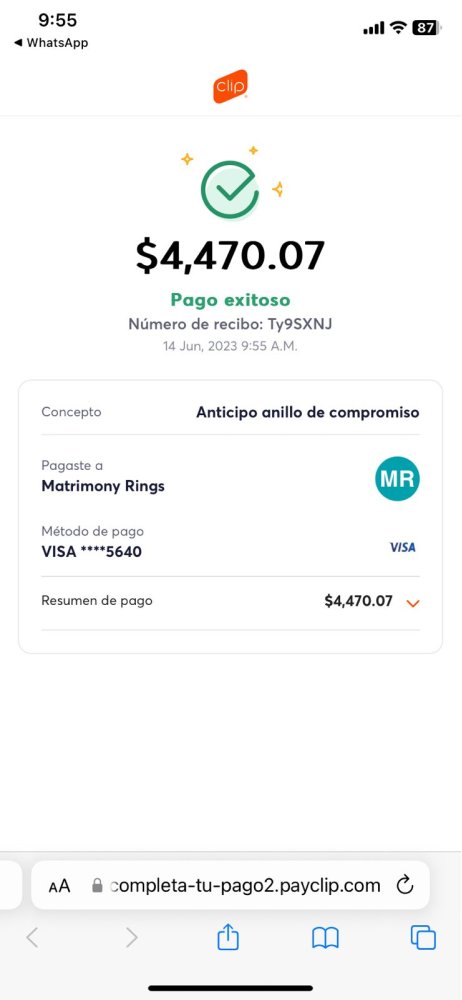
Task: Go back to previous page
Action: pyautogui.click(x=33, y=938)
